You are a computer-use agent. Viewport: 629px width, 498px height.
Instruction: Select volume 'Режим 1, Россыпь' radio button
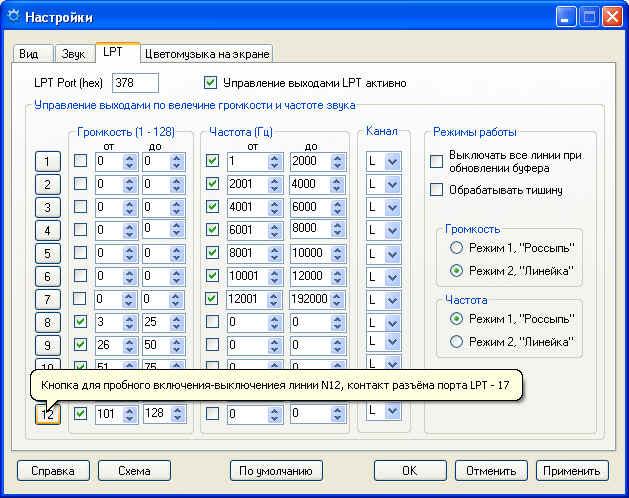456,248
